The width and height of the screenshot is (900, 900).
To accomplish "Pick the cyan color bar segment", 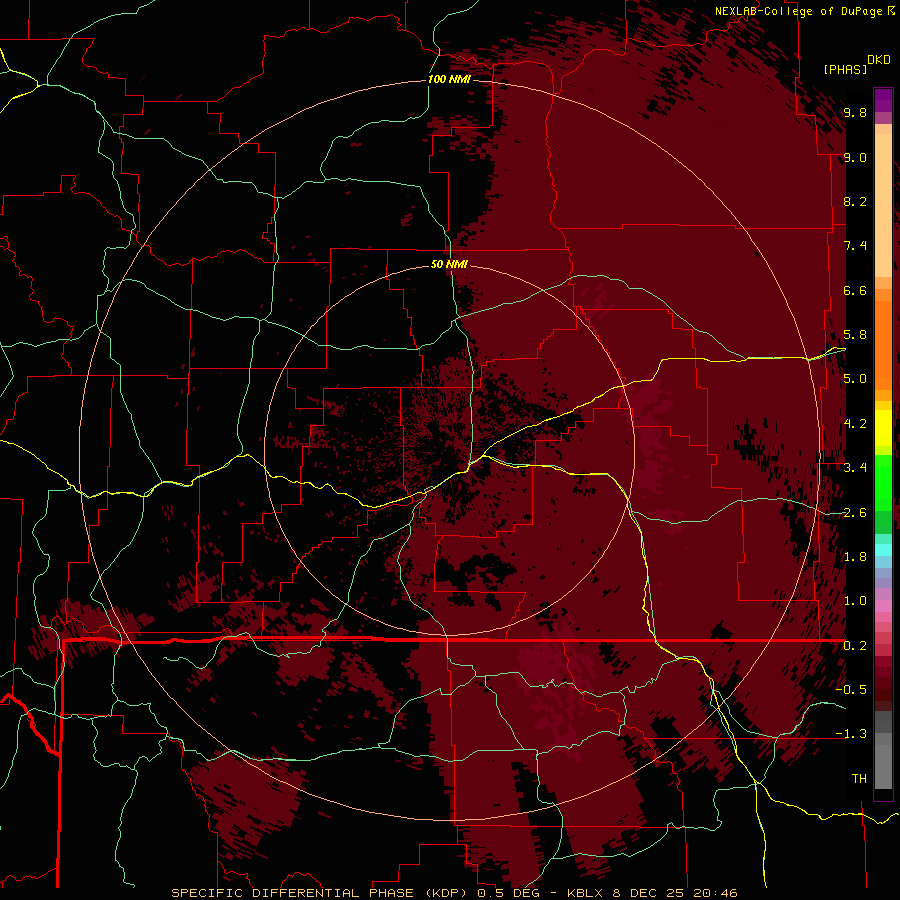I will [883, 549].
